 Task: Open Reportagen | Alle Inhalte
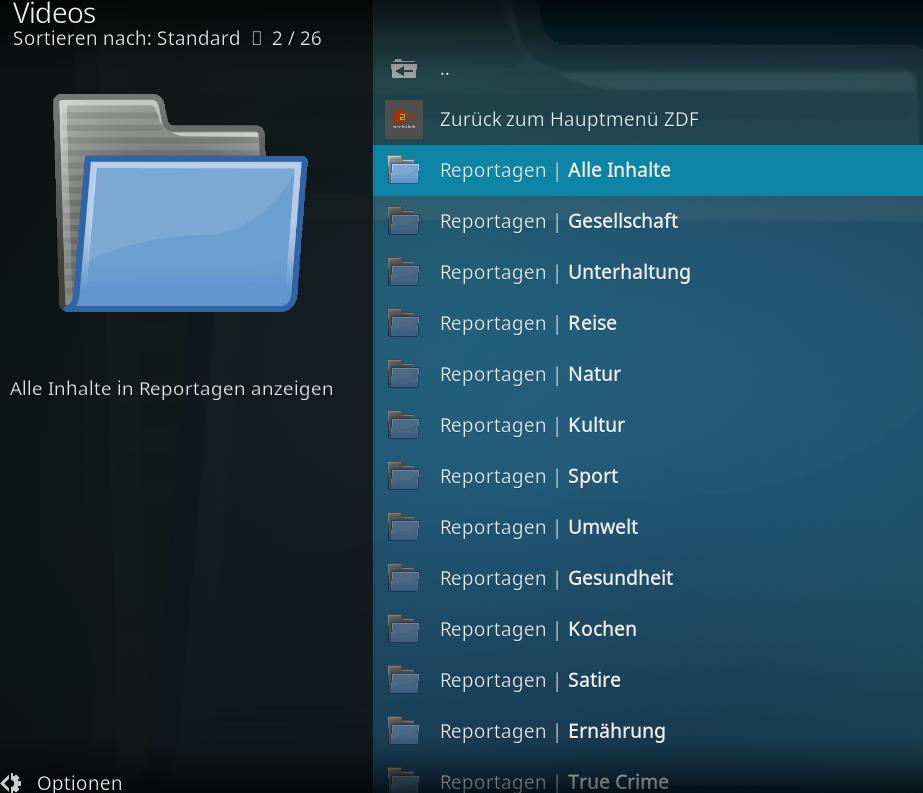click(648, 170)
